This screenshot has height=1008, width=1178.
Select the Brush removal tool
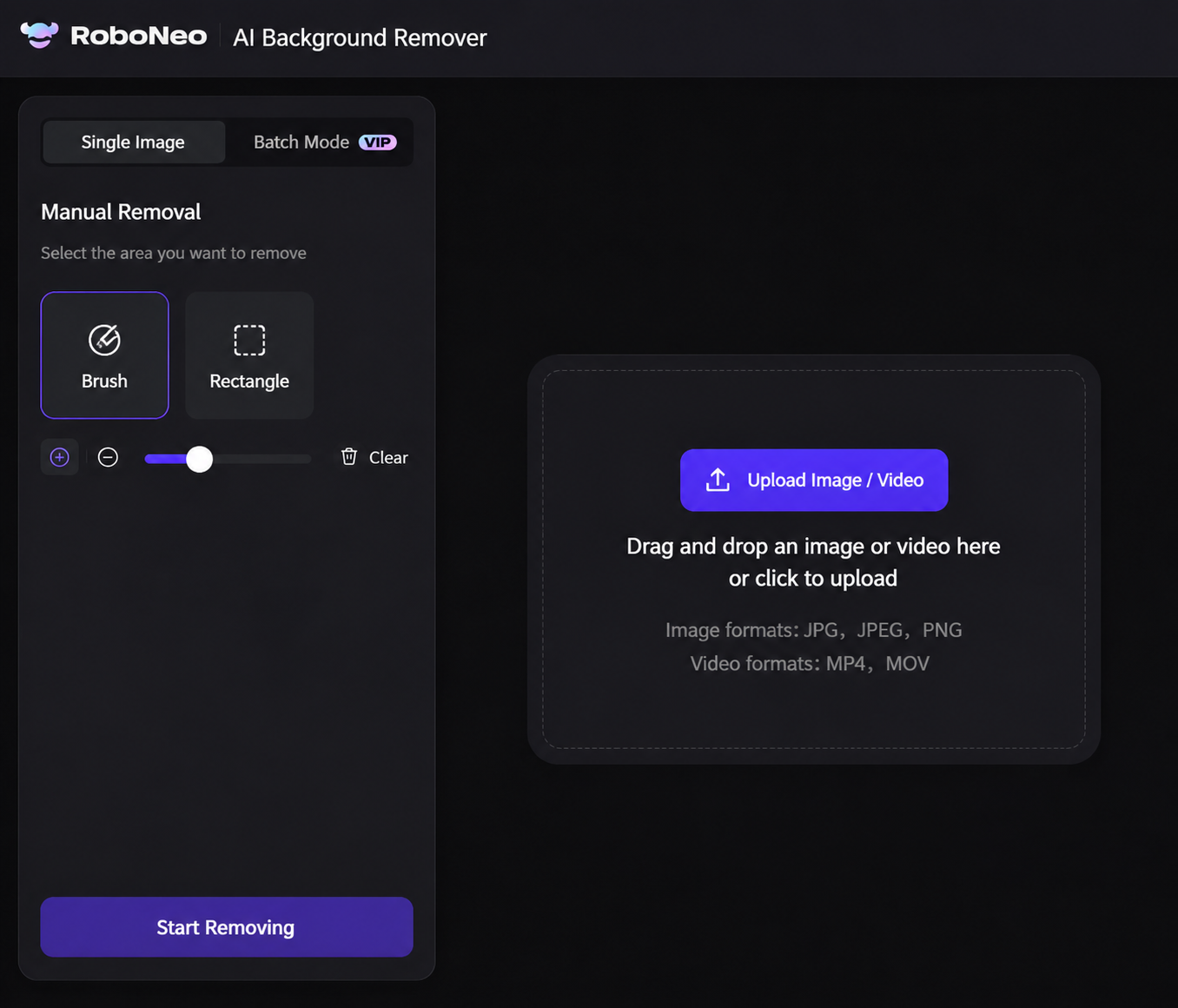pyautogui.click(x=104, y=355)
